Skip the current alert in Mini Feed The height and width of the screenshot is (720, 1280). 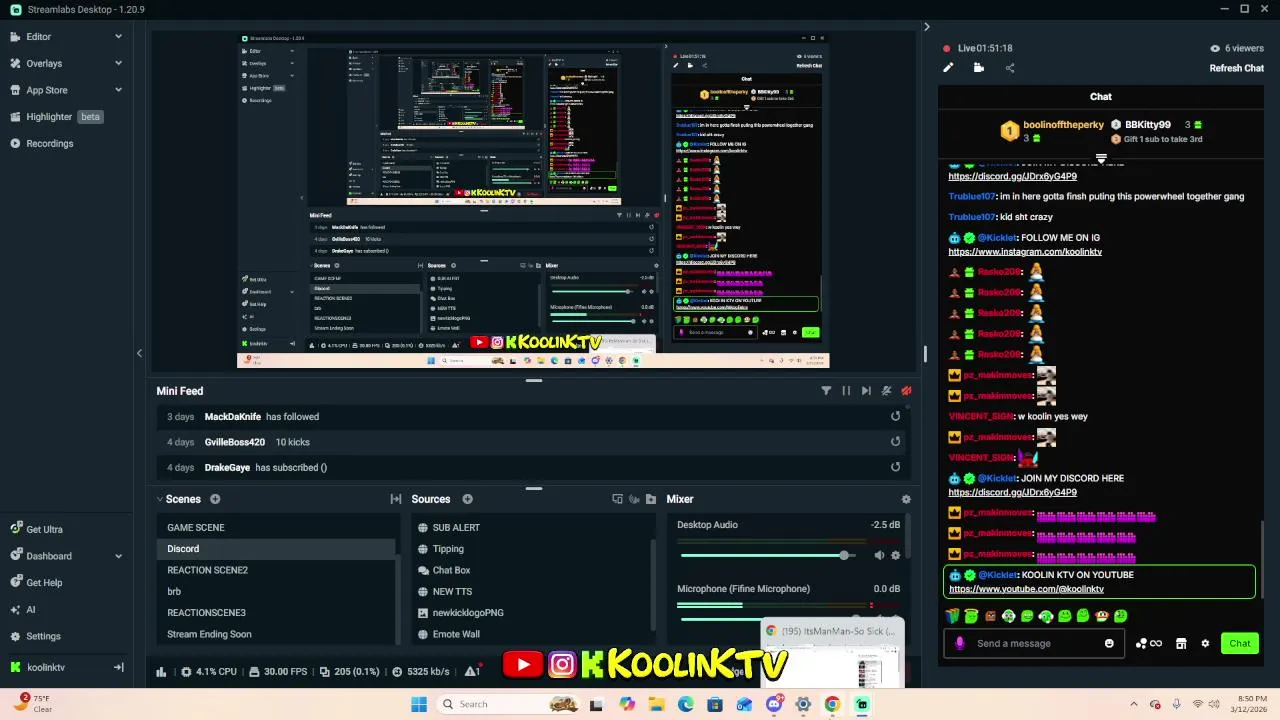(x=866, y=391)
